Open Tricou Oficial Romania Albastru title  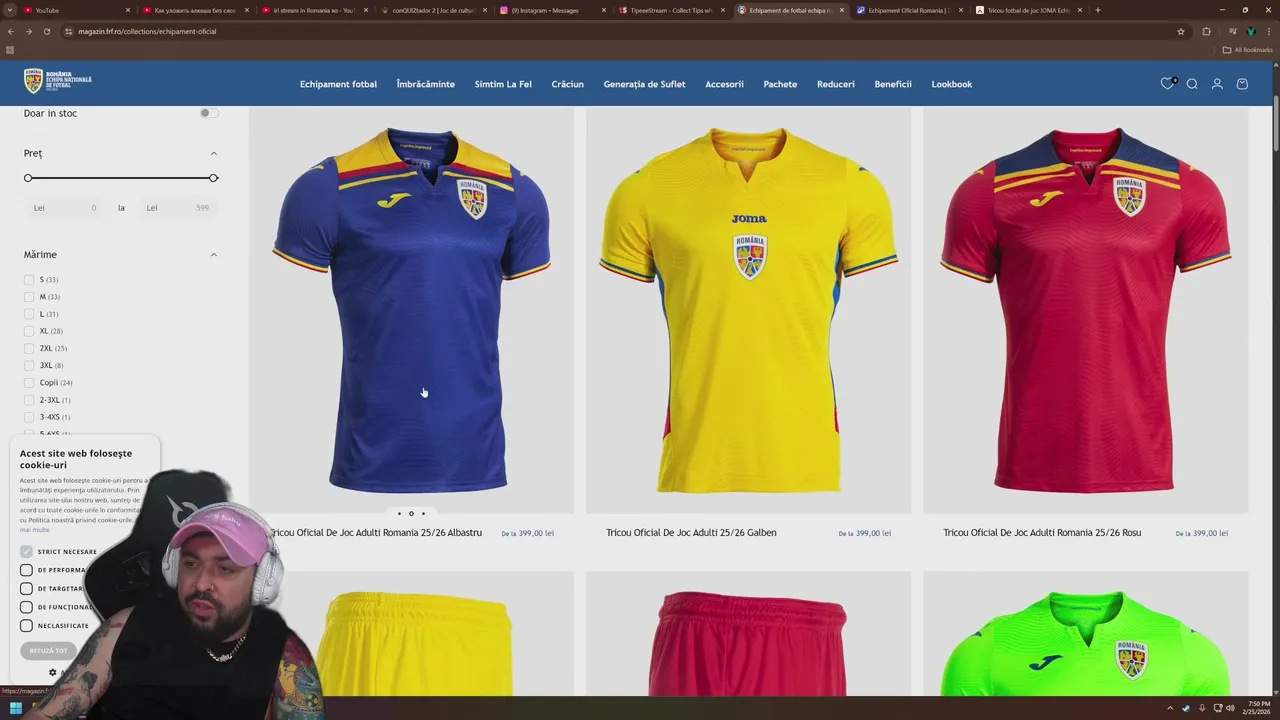[x=376, y=533]
